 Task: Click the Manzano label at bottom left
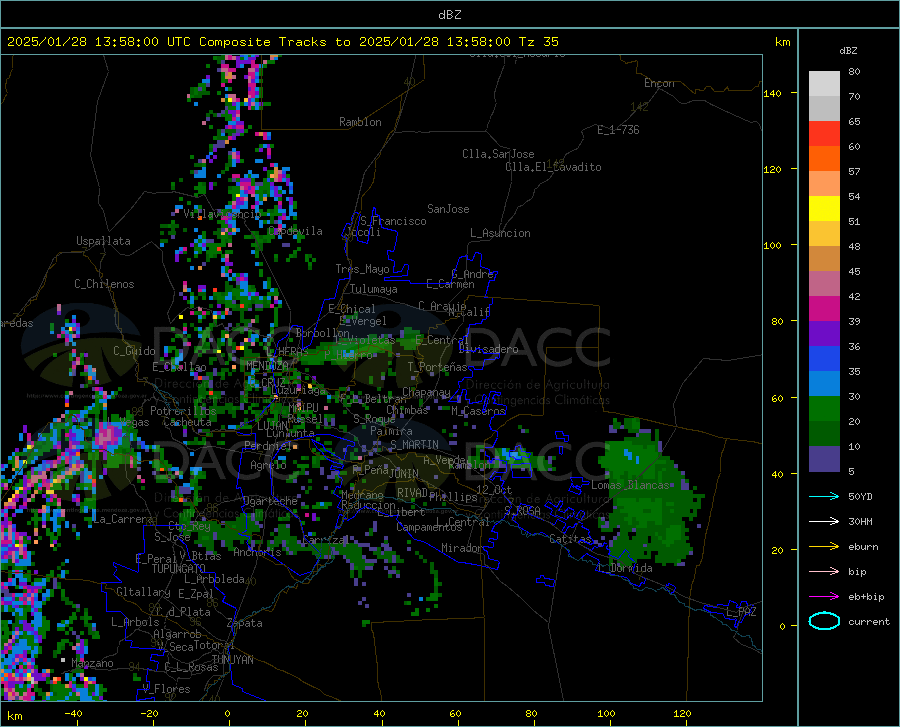point(92,663)
